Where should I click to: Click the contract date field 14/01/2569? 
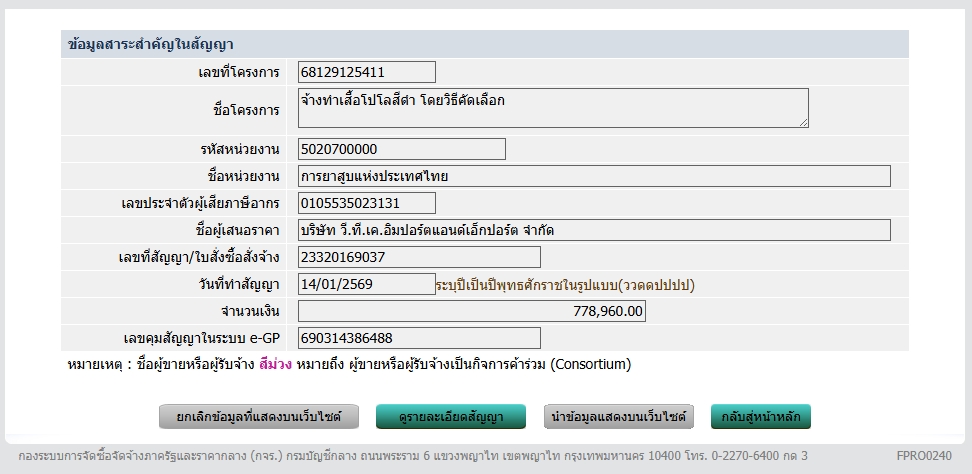(x=367, y=284)
